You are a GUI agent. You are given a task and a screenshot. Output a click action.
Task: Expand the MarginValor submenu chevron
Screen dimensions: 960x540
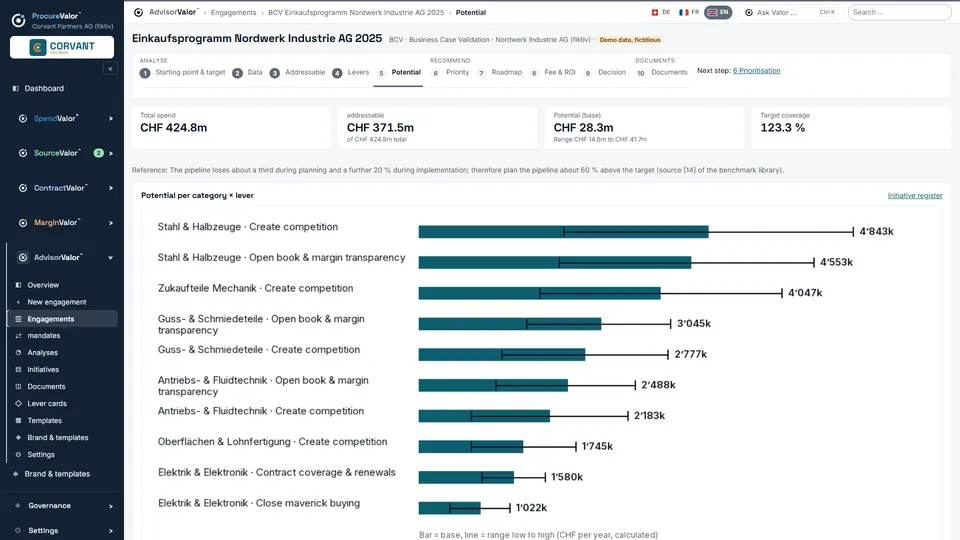coord(111,223)
